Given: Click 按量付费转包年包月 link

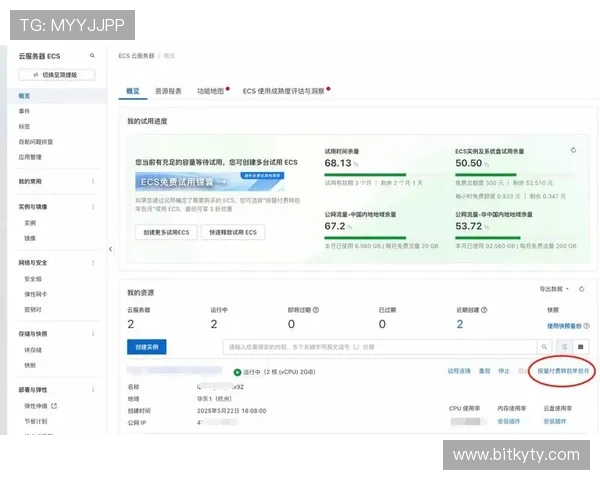Looking at the screenshot, I should 563,371.
